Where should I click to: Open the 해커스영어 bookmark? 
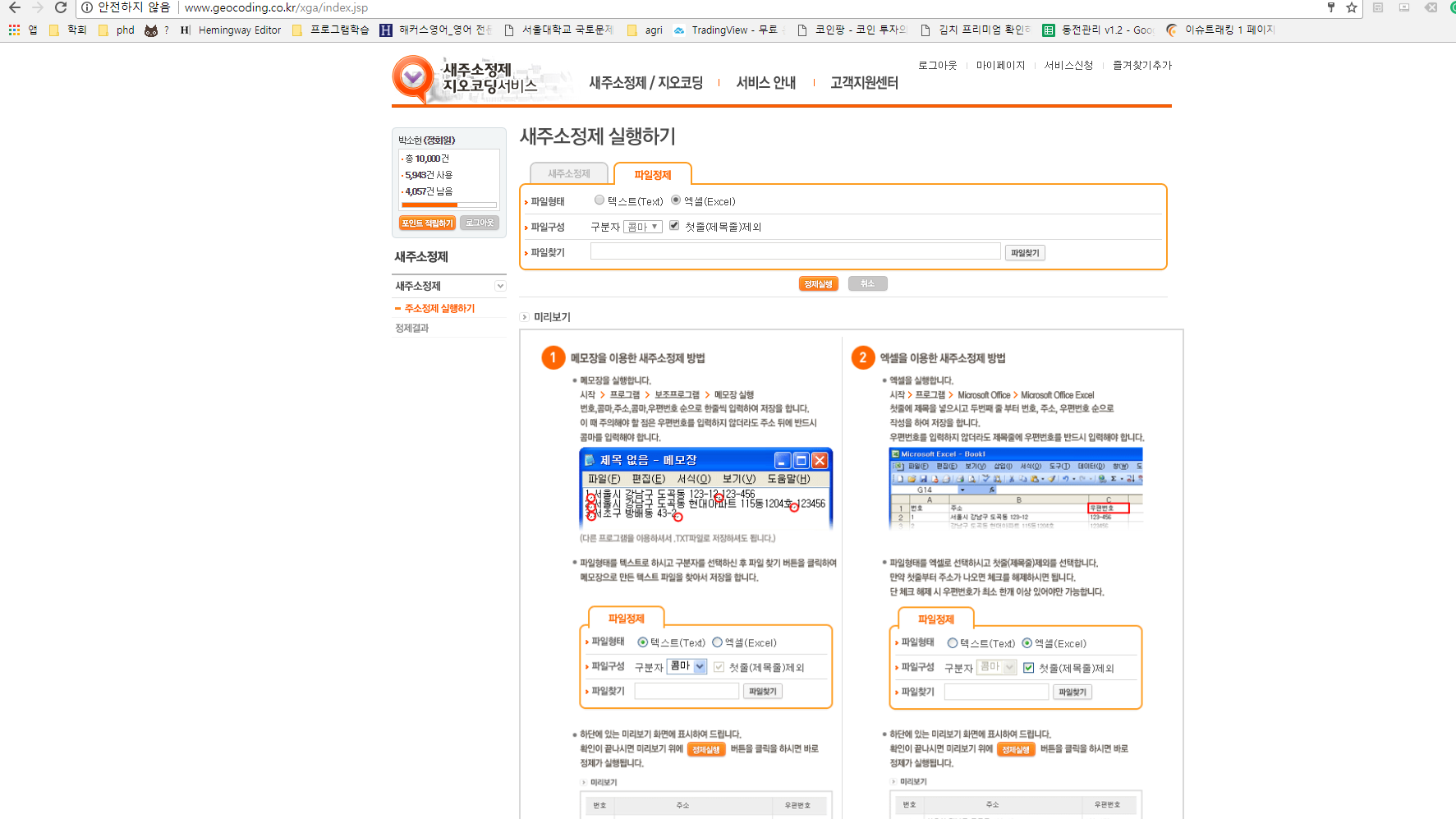pyautogui.click(x=436, y=30)
